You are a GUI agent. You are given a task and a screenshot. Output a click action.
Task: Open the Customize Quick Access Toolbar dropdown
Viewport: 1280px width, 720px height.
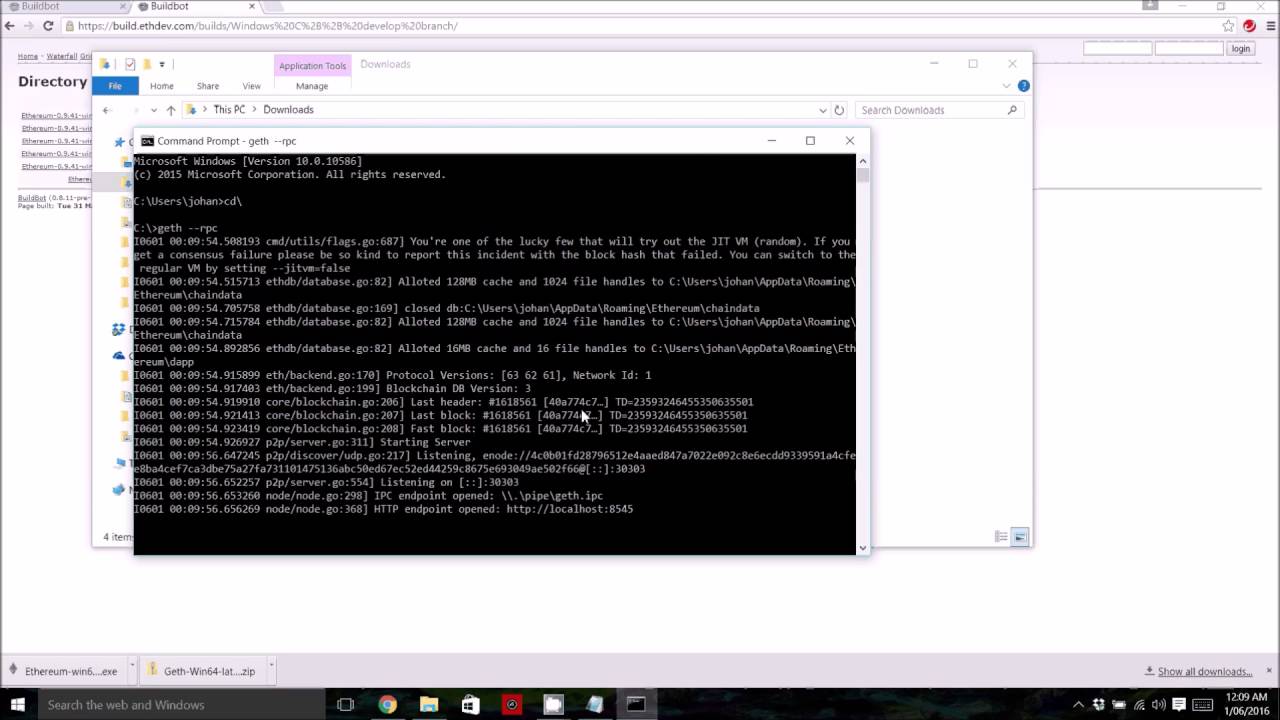[x=162, y=64]
